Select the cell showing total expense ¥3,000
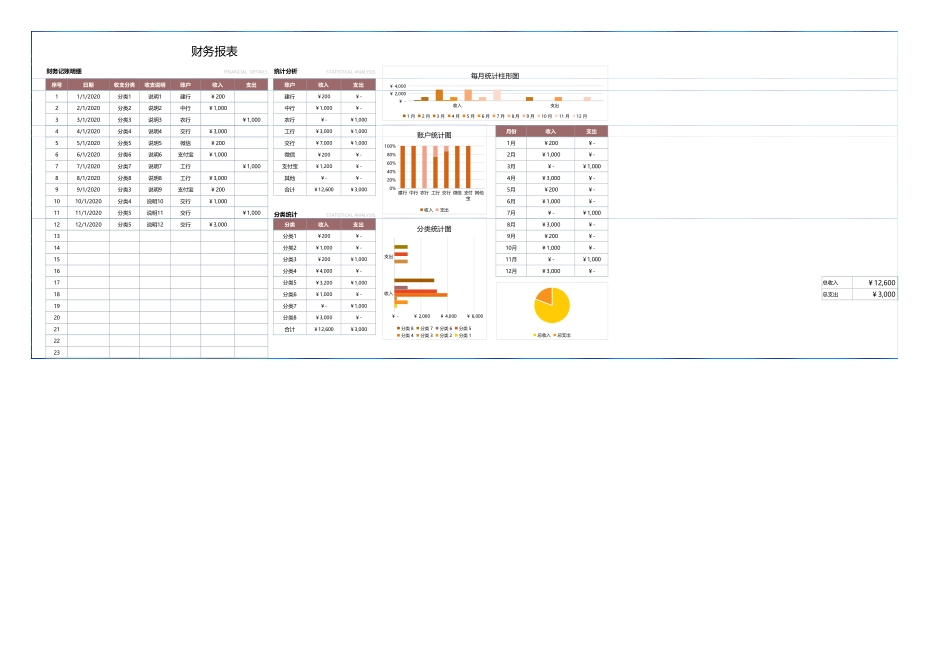 [x=876, y=295]
